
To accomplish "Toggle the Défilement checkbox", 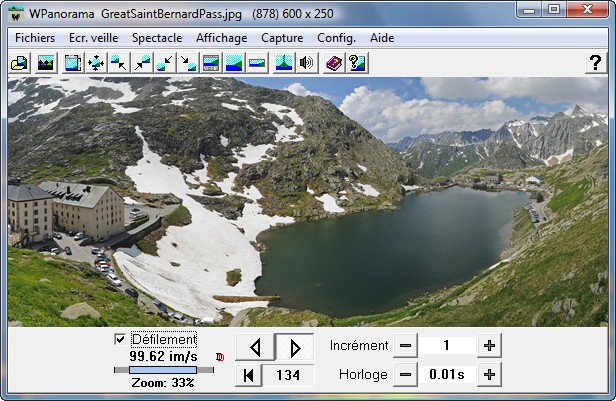I will click(x=120, y=339).
